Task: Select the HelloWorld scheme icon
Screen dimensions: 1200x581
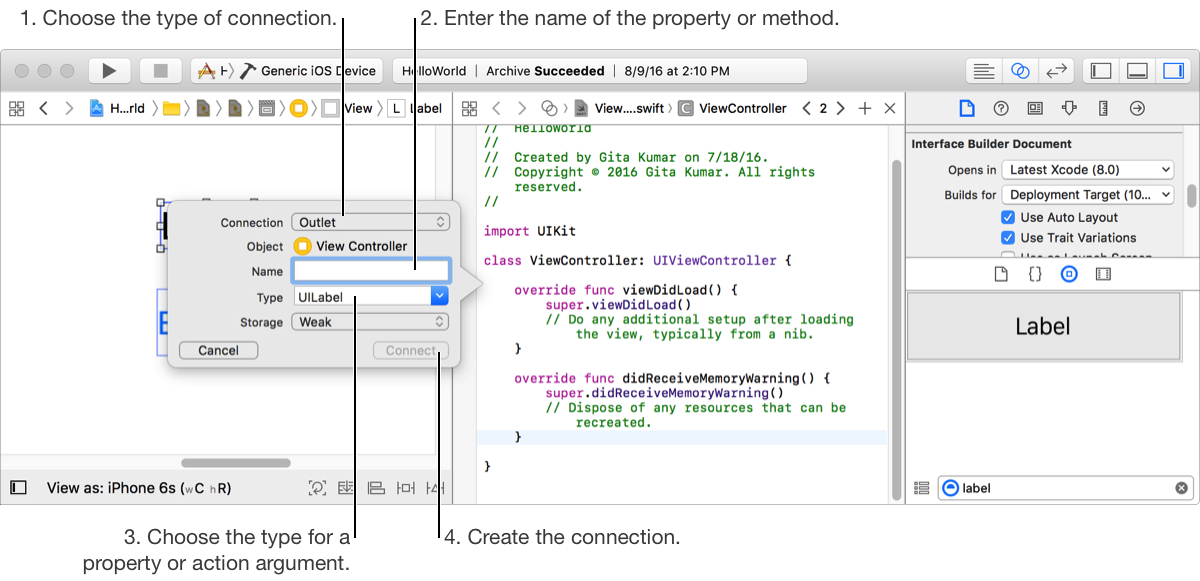Action: pos(206,71)
